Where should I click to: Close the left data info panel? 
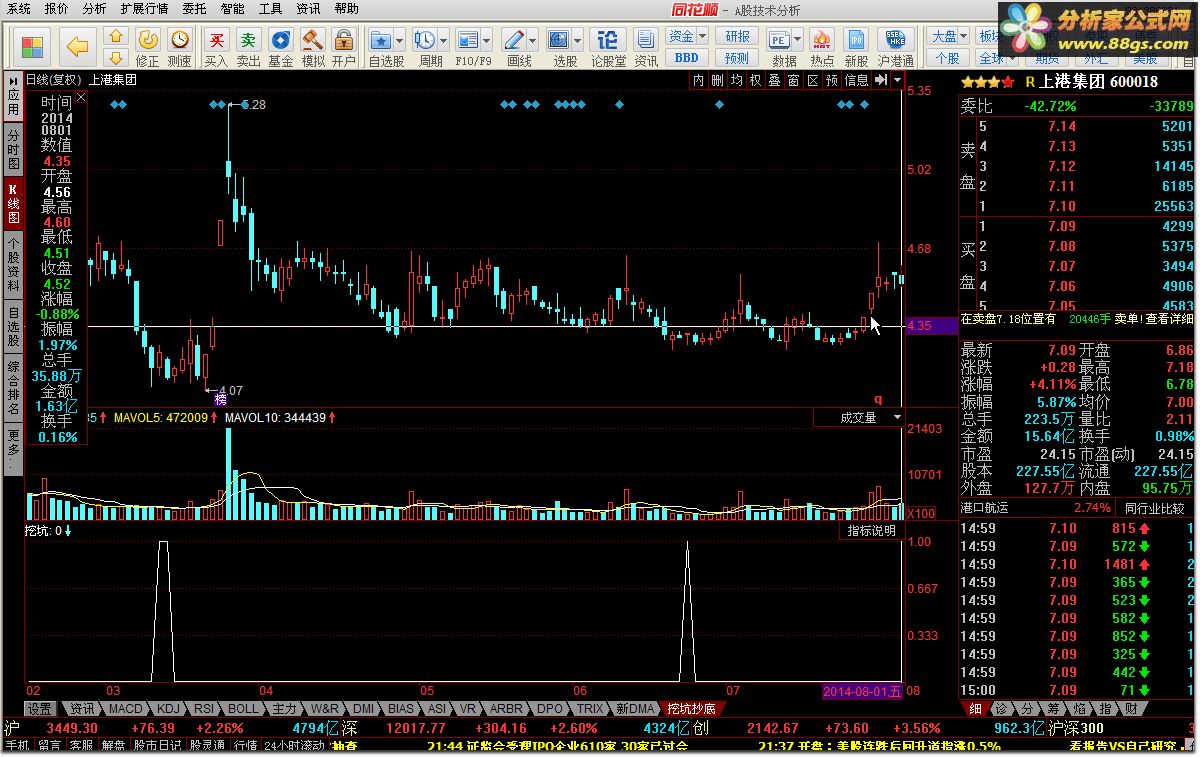(x=82, y=98)
